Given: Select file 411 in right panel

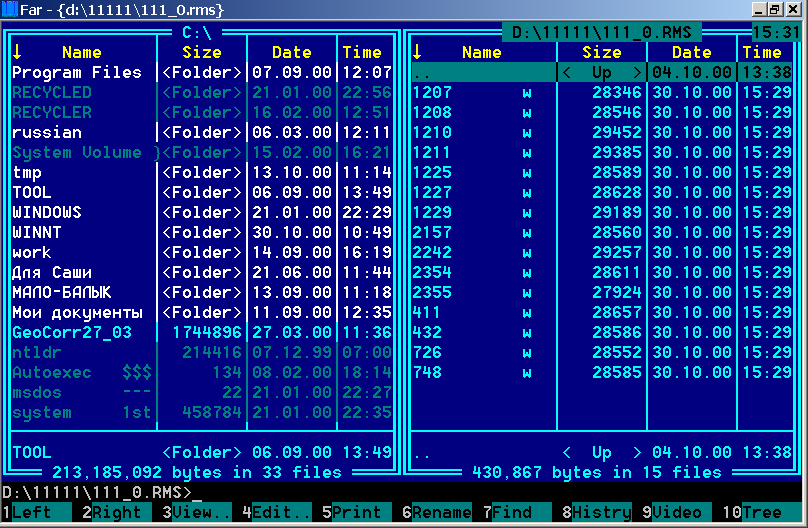Looking at the screenshot, I should coord(602,313).
